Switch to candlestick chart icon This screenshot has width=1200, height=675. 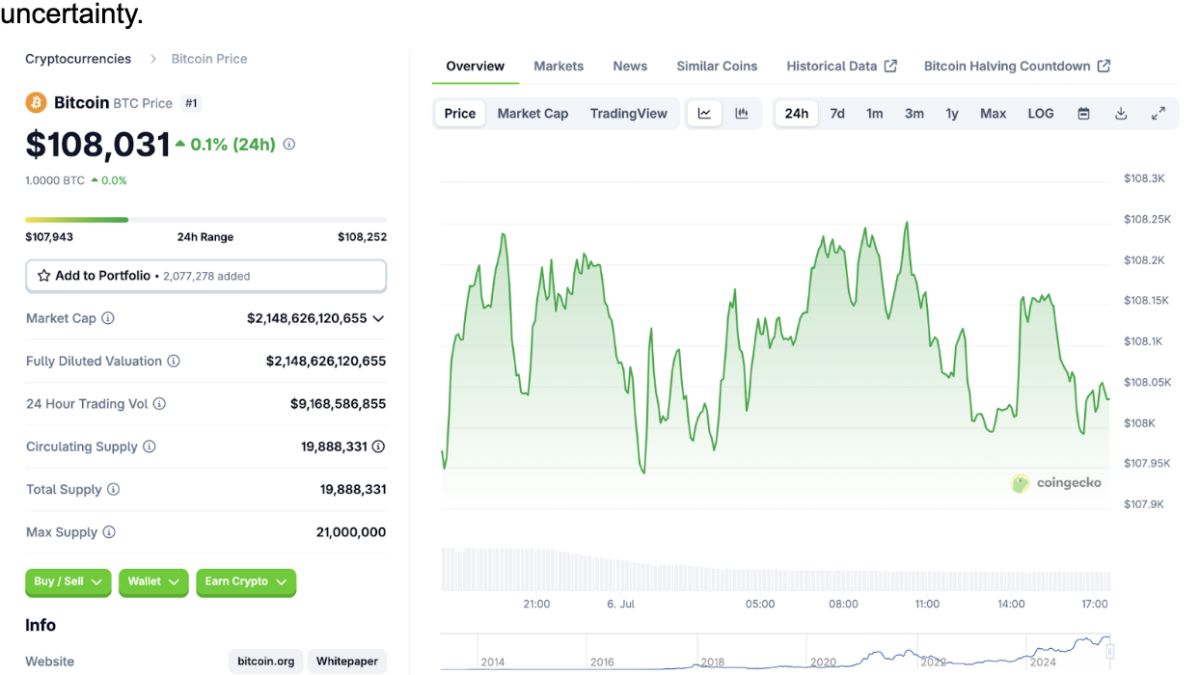[x=742, y=113]
